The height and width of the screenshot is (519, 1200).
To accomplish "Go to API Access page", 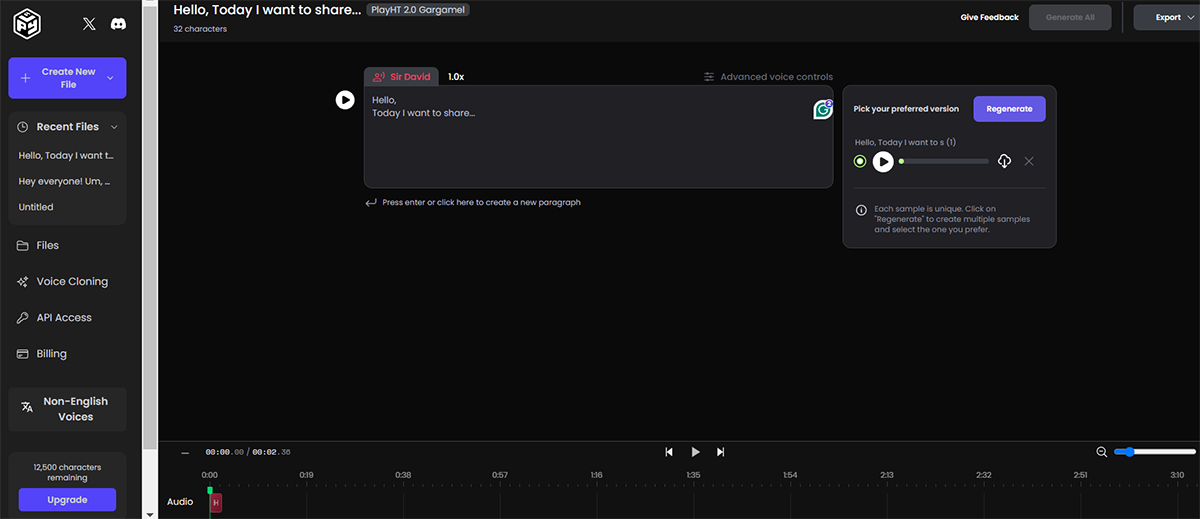I will (x=64, y=318).
